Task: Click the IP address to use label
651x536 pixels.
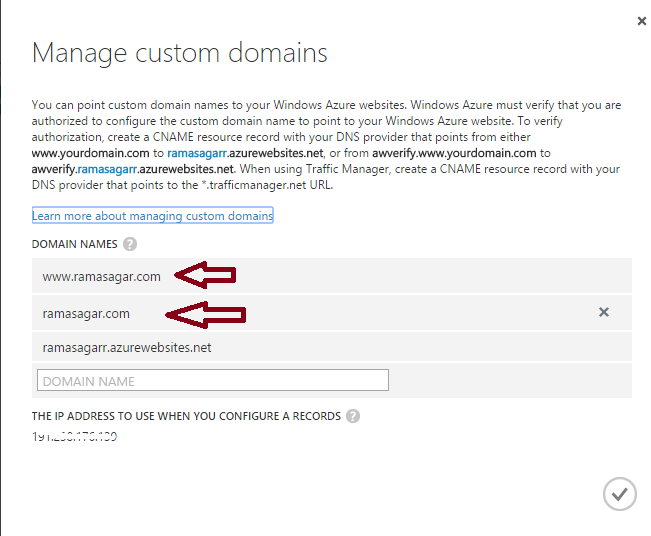Action: coord(186,416)
